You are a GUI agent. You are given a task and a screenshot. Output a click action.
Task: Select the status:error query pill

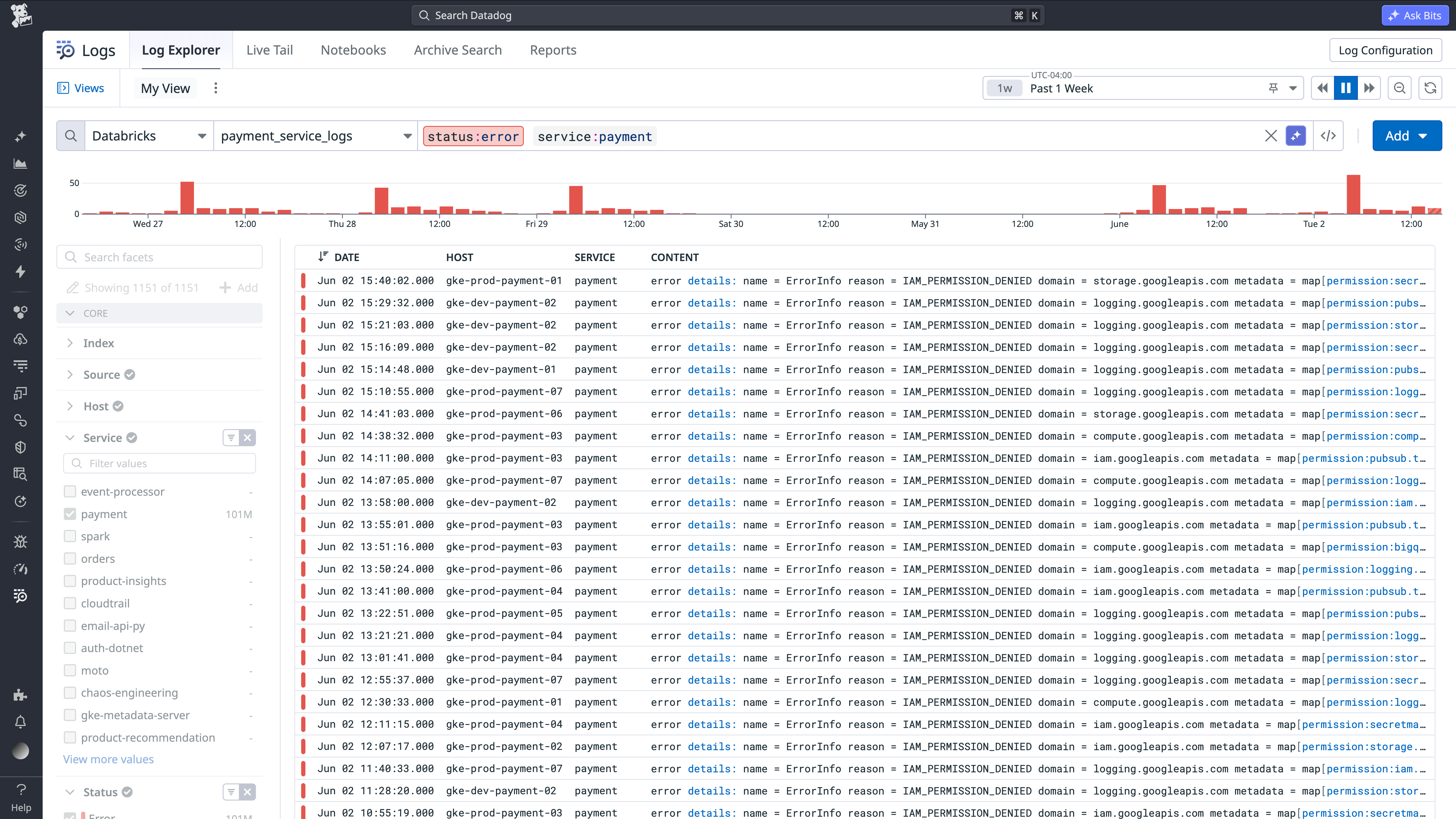[473, 136]
